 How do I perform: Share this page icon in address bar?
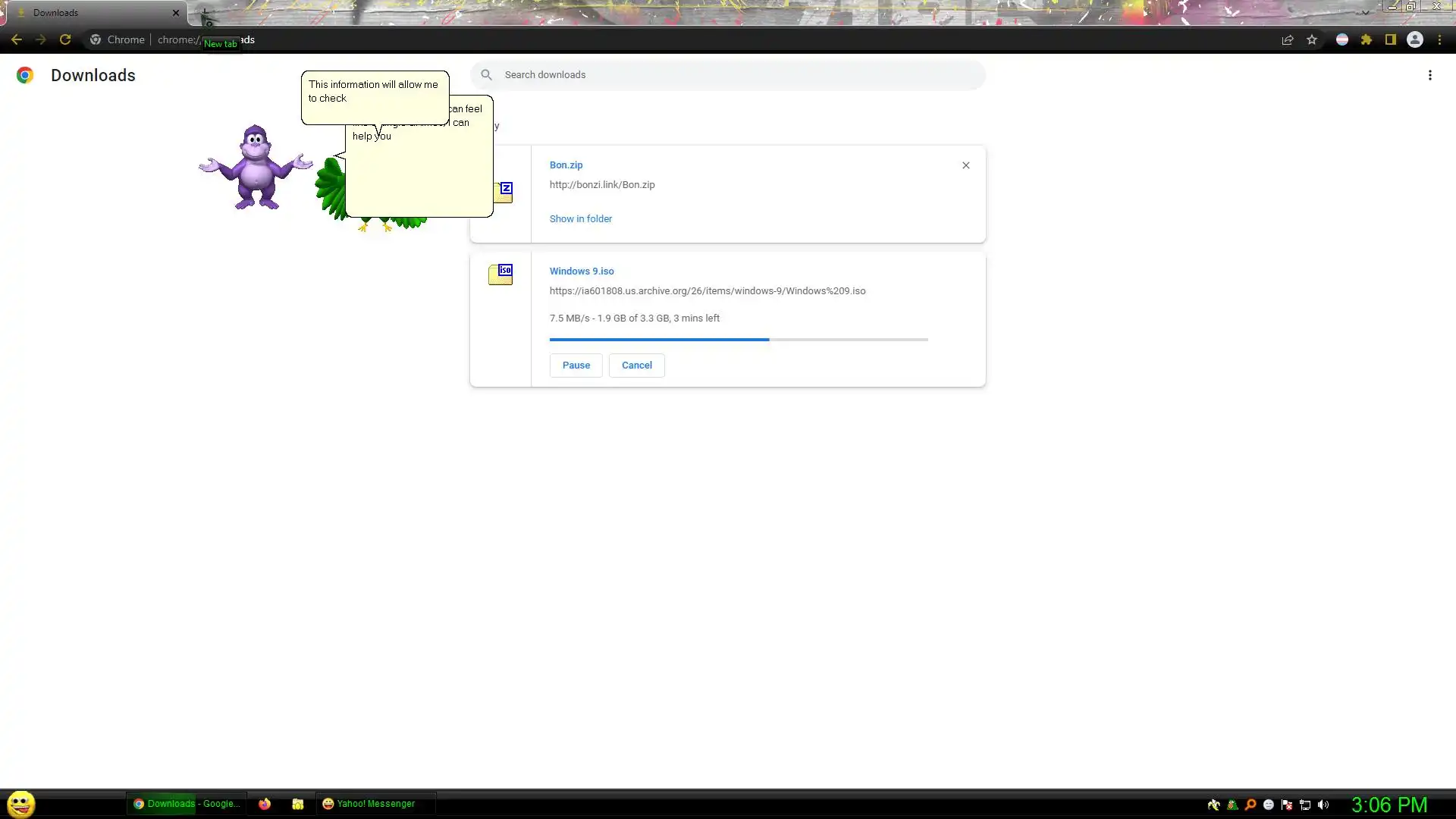(1287, 39)
